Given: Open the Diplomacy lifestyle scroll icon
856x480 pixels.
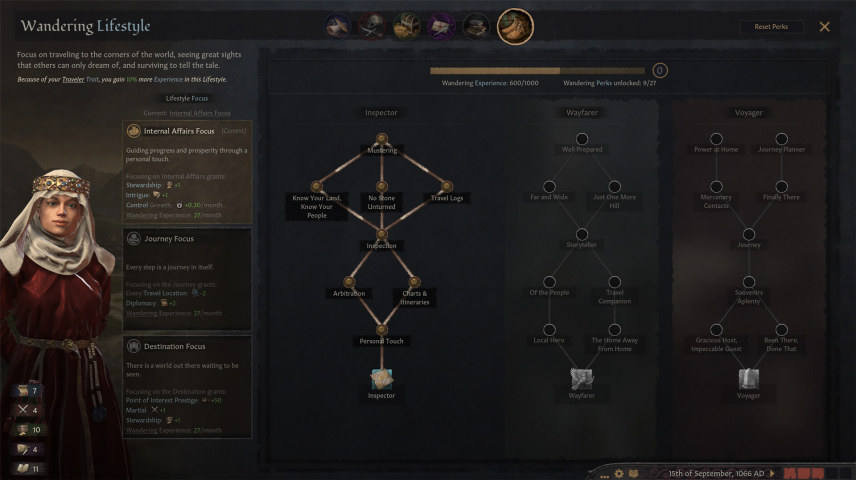Looking at the screenshot, I should point(336,26).
